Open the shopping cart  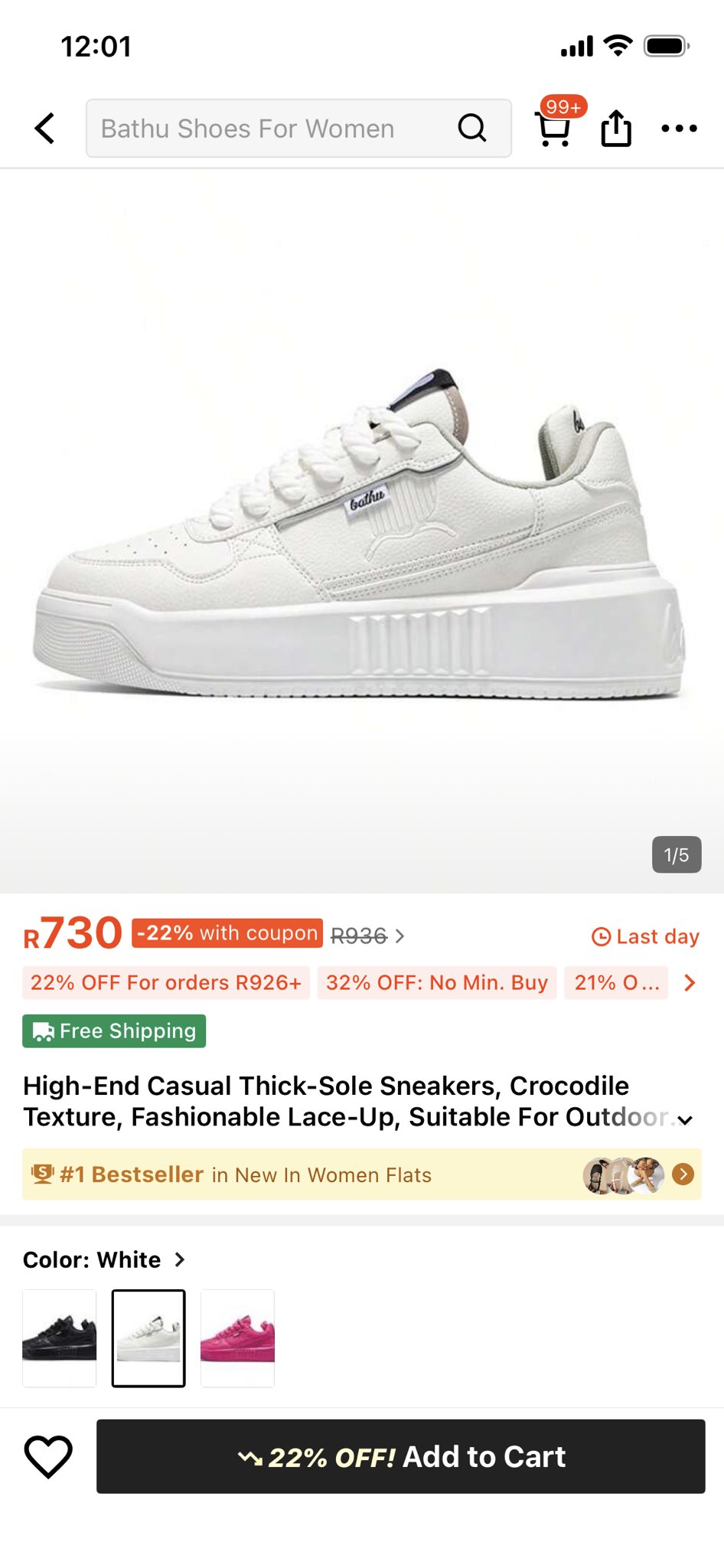(554, 129)
